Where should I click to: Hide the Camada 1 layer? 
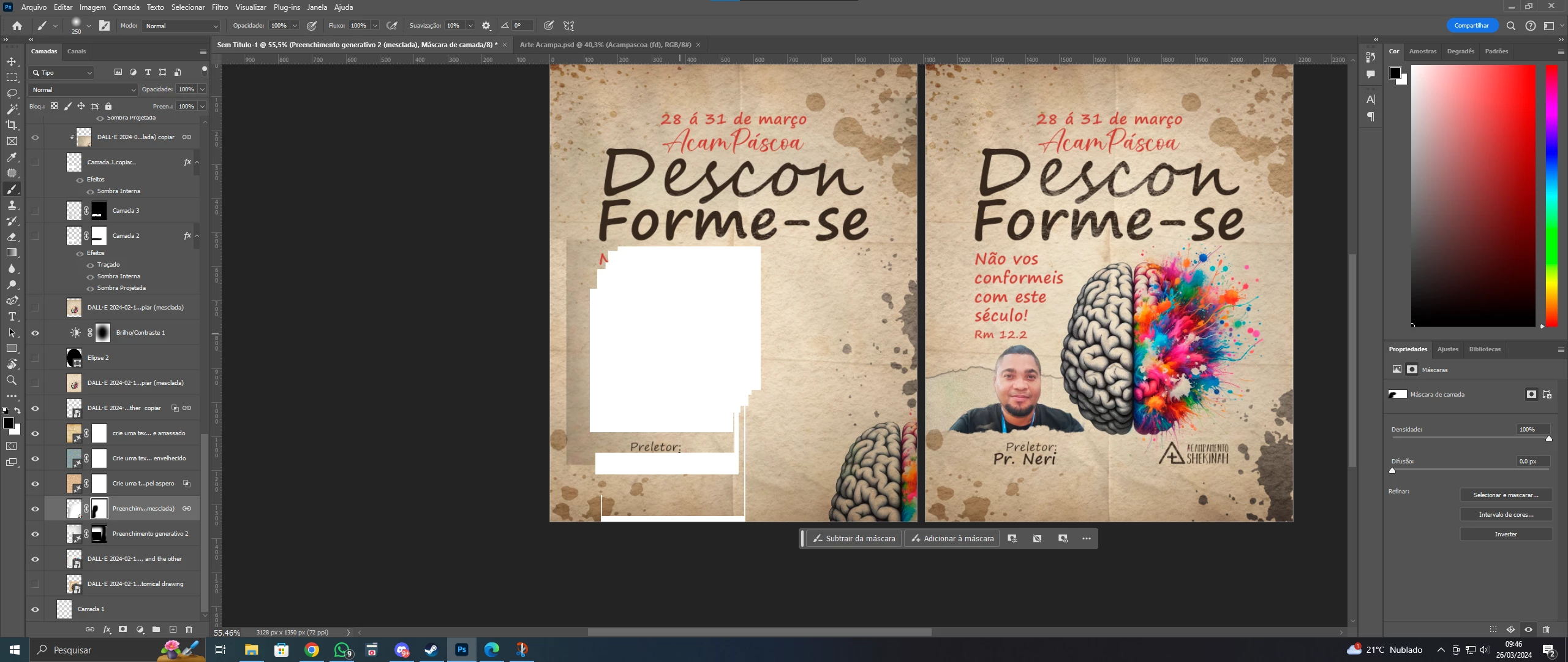click(x=35, y=609)
